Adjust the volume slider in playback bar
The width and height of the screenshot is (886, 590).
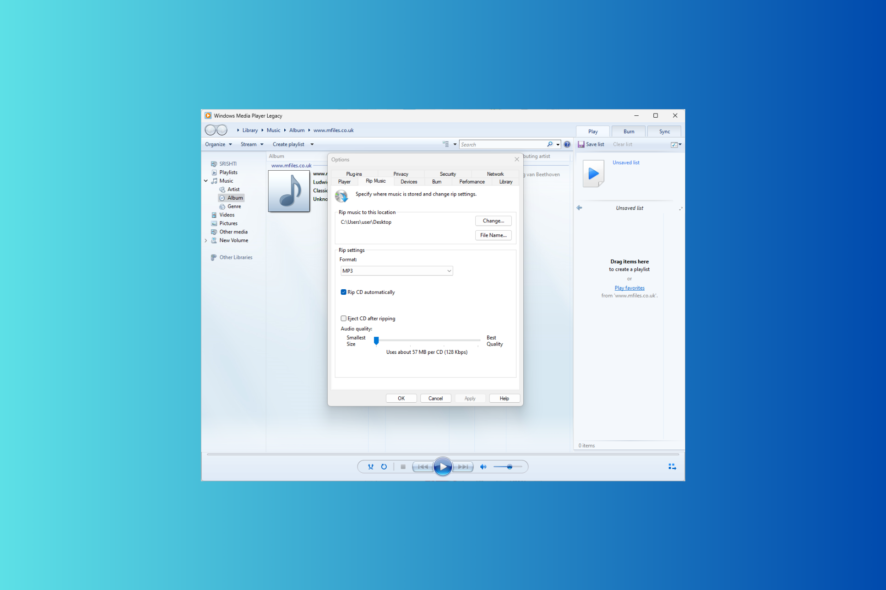coord(507,467)
